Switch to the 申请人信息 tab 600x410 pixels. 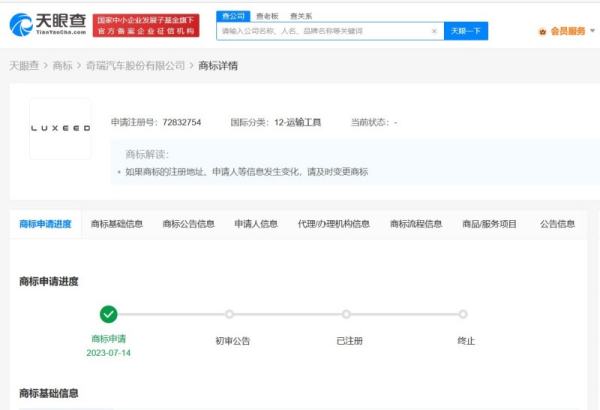point(256,224)
